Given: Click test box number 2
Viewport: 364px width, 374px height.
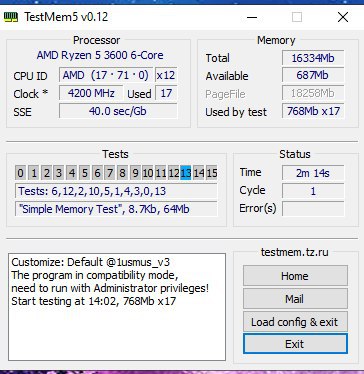Looking at the screenshot, I should [x=46, y=173].
